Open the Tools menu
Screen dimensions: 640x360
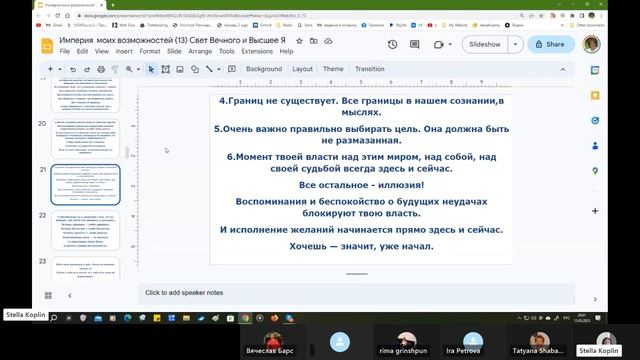[x=227, y=51]
